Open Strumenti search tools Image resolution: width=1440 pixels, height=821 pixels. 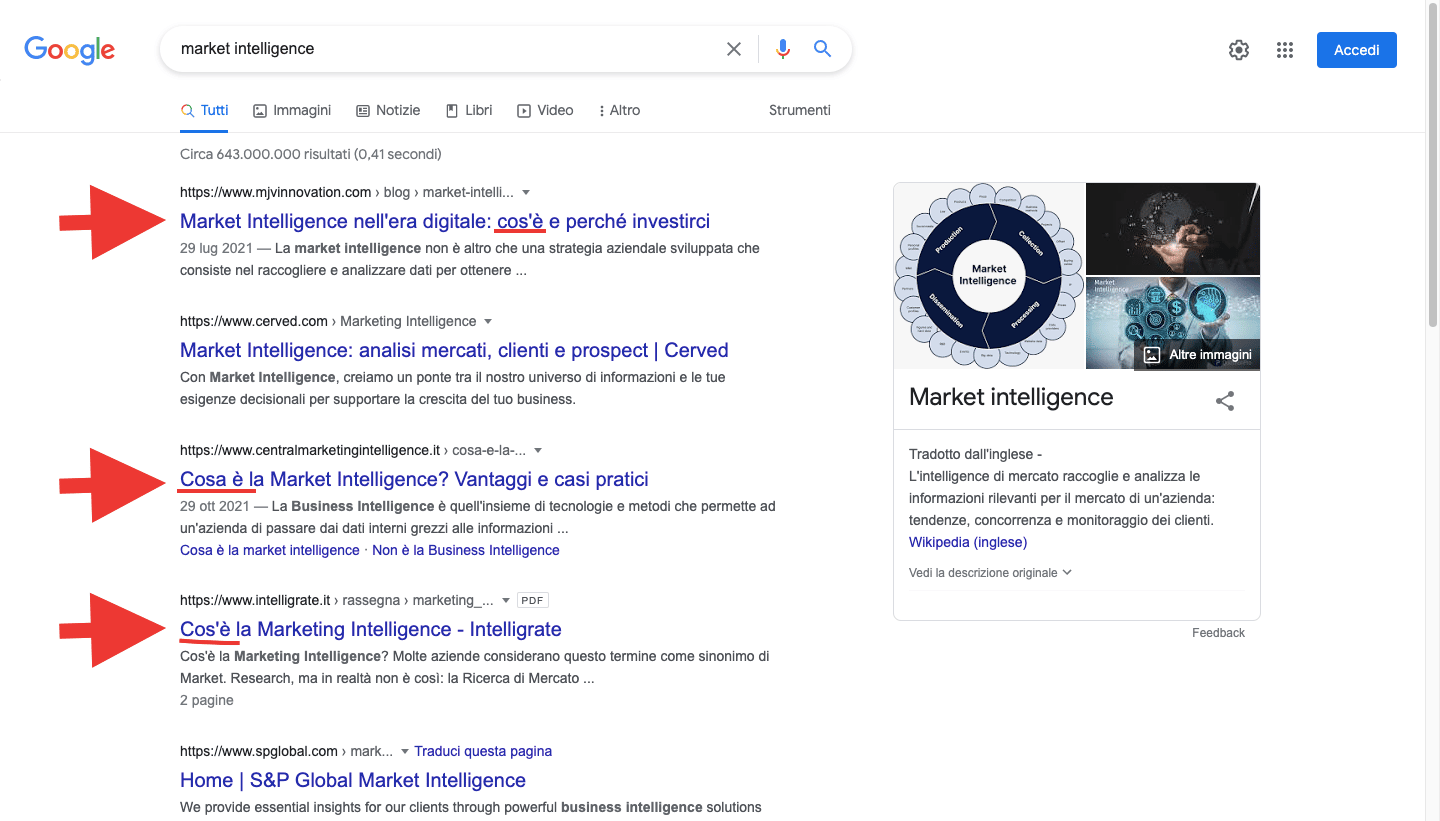799,110
